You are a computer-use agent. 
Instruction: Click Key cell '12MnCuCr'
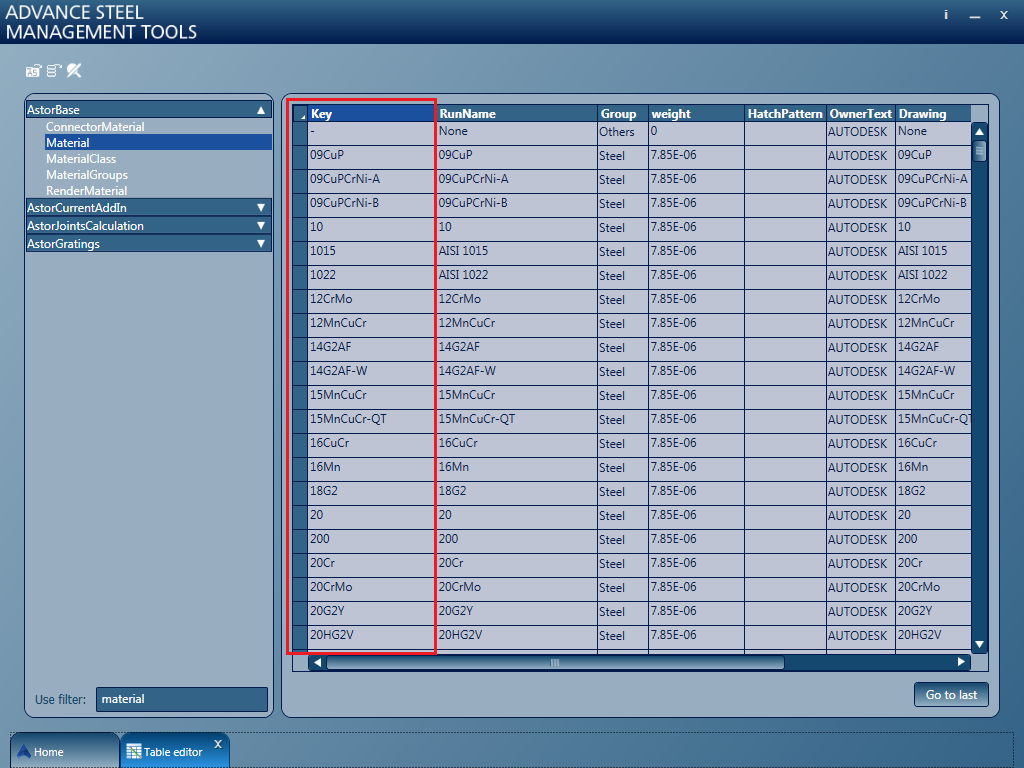click(372, 325)
